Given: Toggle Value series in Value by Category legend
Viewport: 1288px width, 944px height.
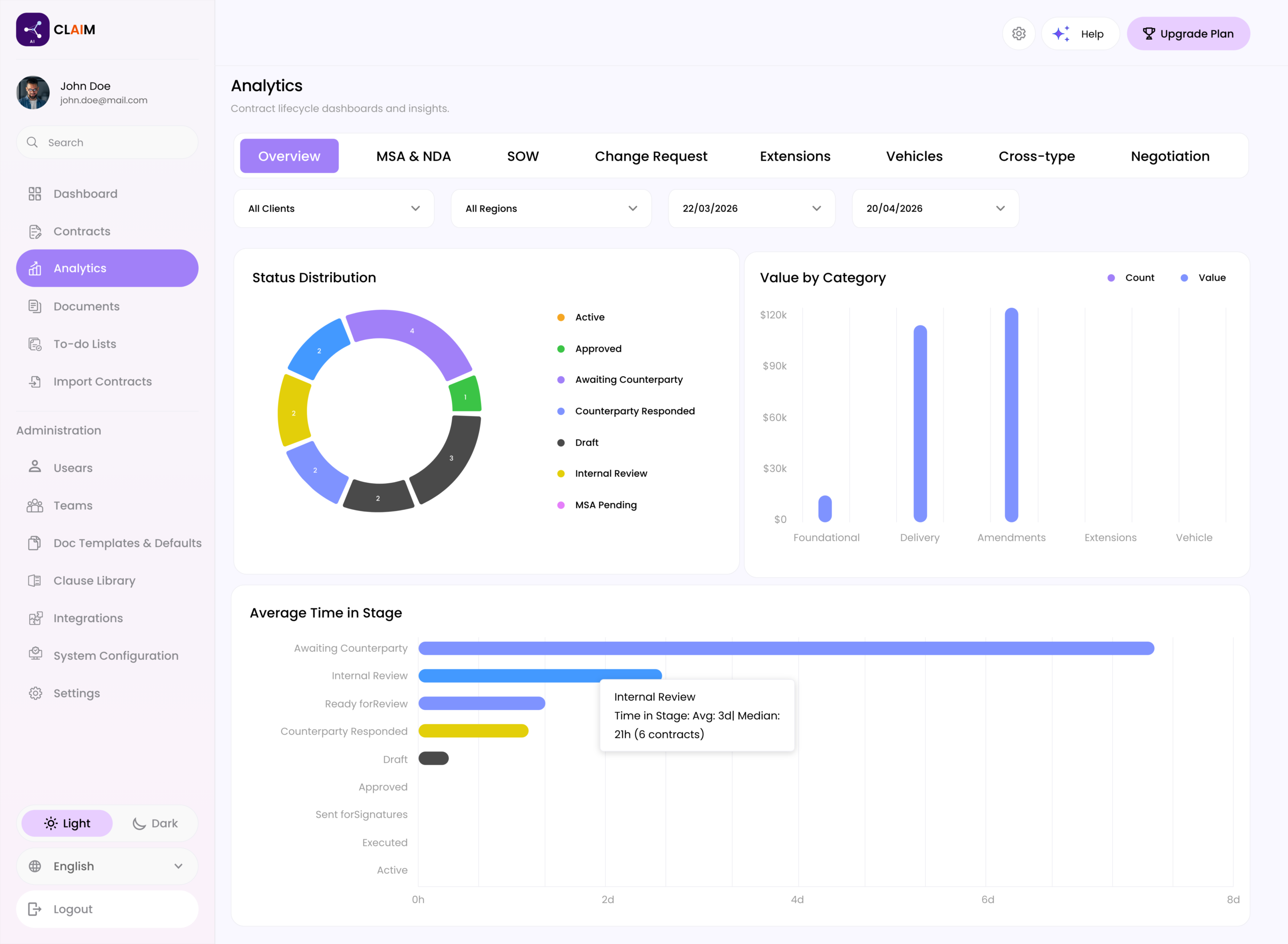Looking at the screenshot, I should (x=1203, y=278).
